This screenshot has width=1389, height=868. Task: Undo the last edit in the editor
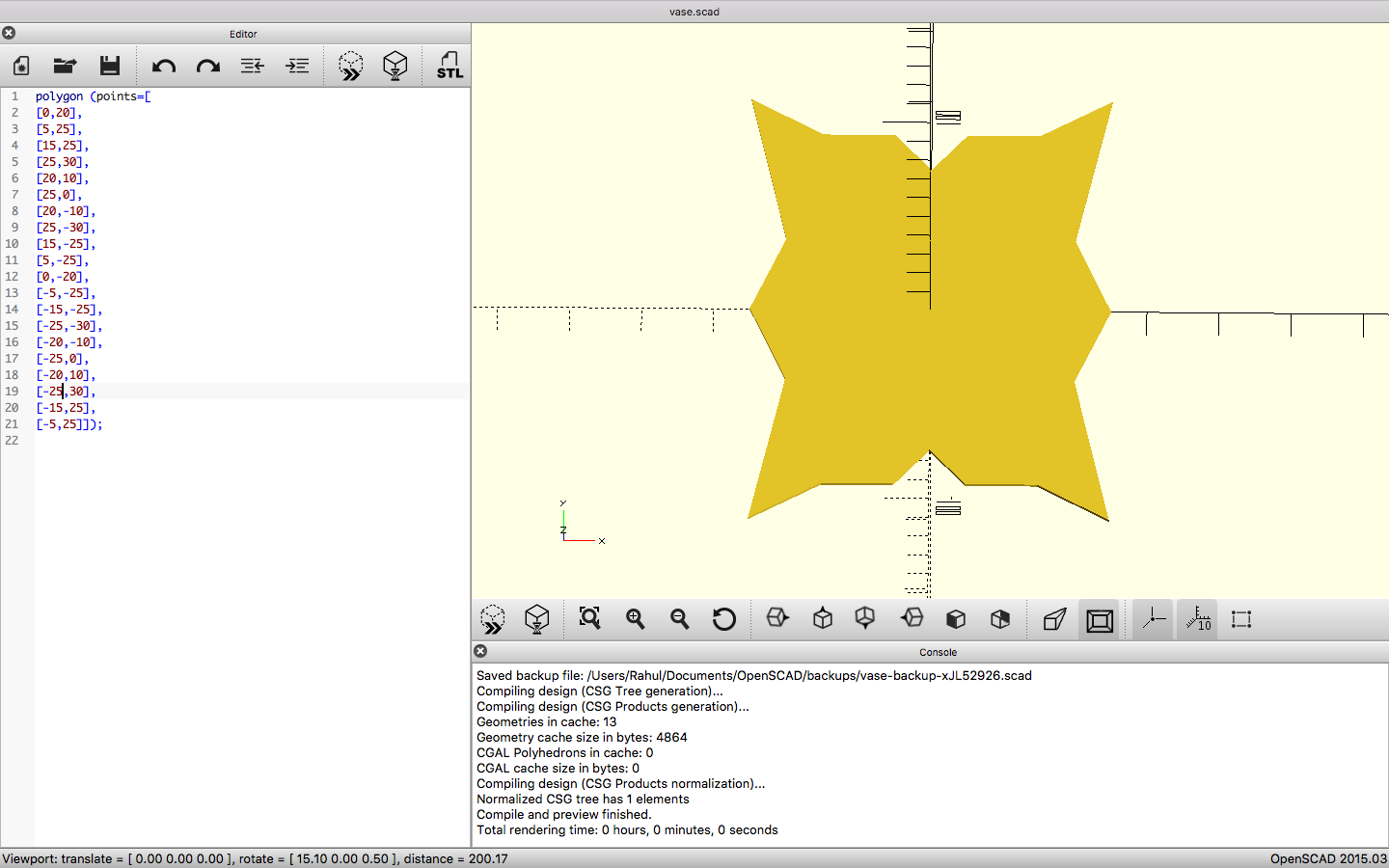pyautogui.click(x=164, y=66)
